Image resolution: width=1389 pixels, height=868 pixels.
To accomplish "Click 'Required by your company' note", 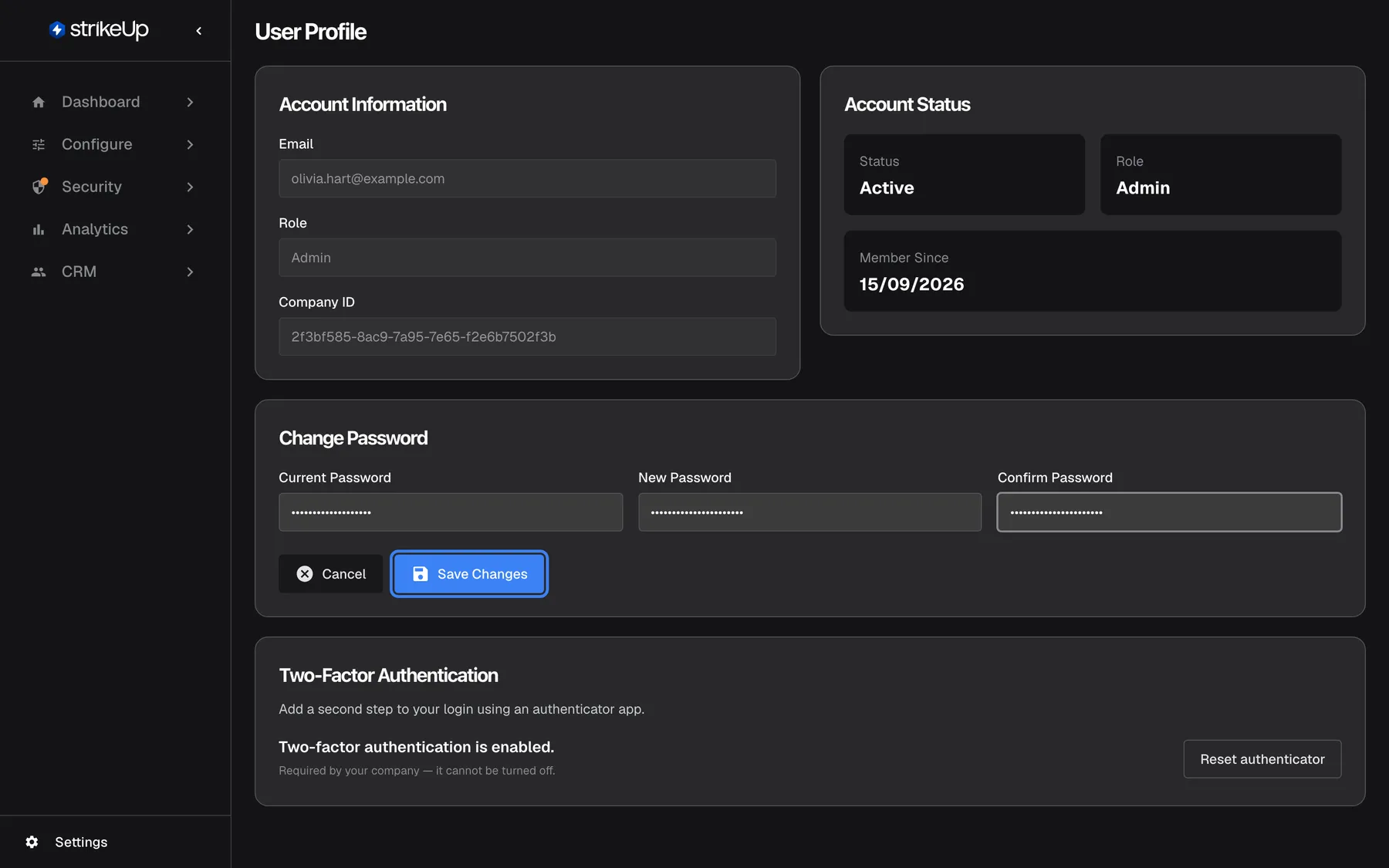I will [417, 771].
